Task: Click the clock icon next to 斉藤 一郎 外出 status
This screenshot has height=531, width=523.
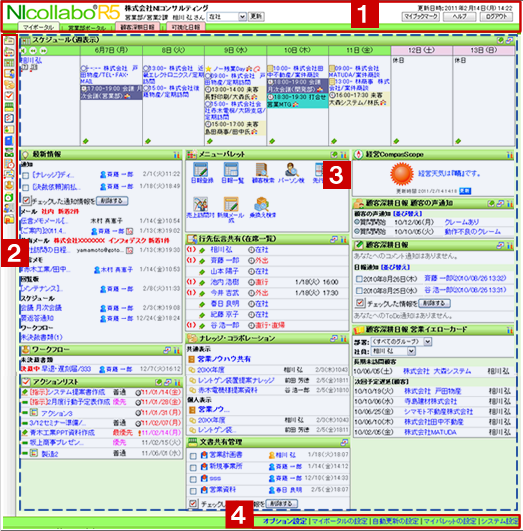Action: click(x=251, y=260)
